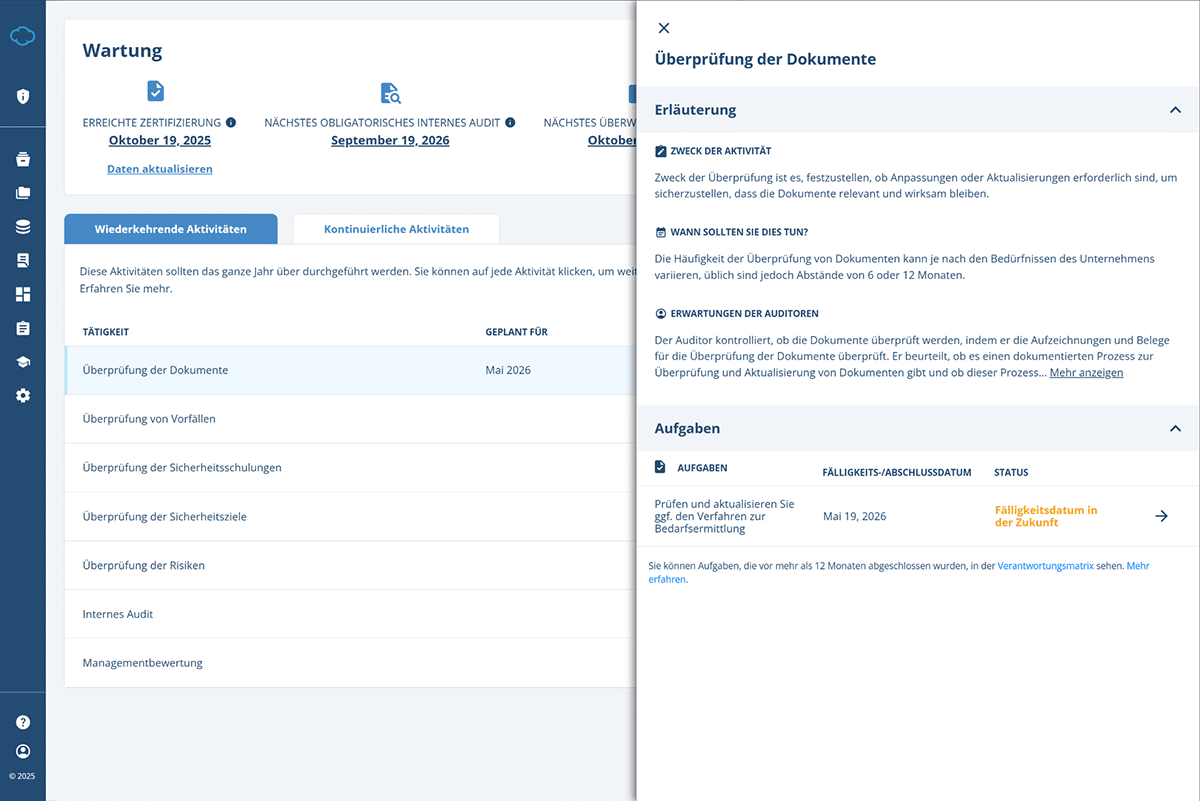Image resolution: width=1200 pixels, height=801 pixels.
Task: Collapse the Erläuterung section
Action: click(x=1175, y=110)
